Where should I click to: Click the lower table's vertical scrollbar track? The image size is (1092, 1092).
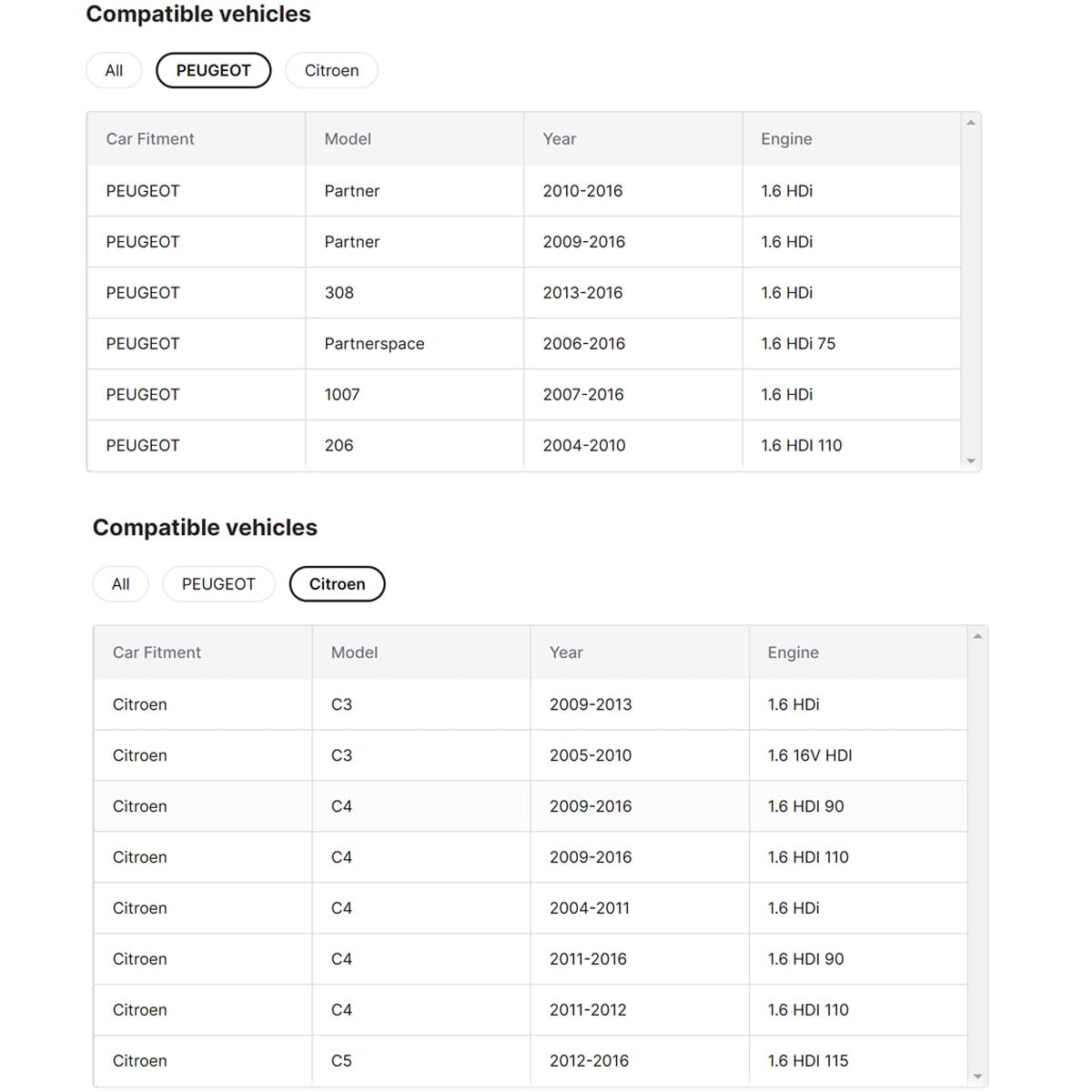click(x=977, y=855)
